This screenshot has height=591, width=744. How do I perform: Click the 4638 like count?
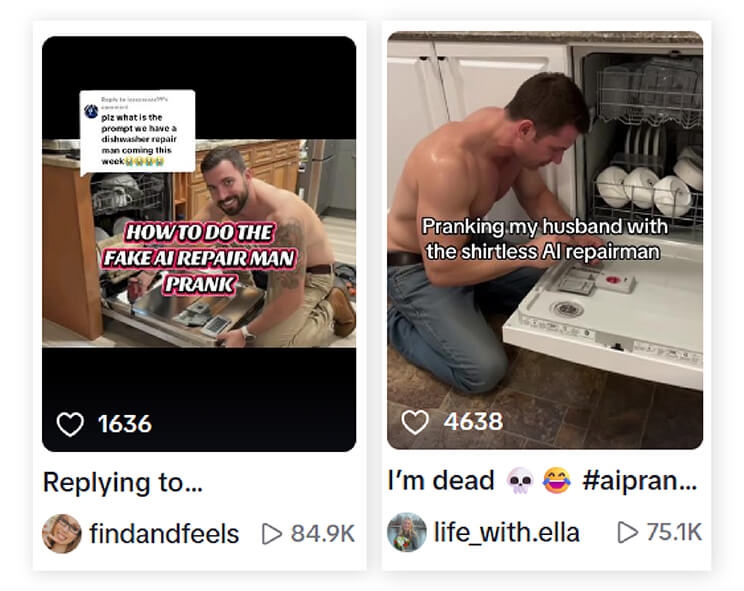click(x=473, y=422)
